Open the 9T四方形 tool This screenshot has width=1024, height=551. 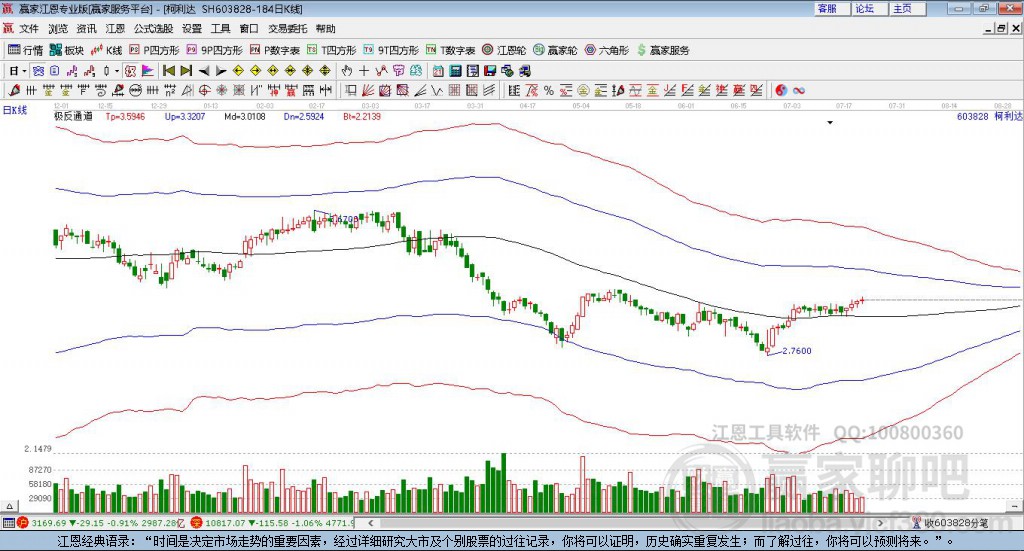coord(391,50)
